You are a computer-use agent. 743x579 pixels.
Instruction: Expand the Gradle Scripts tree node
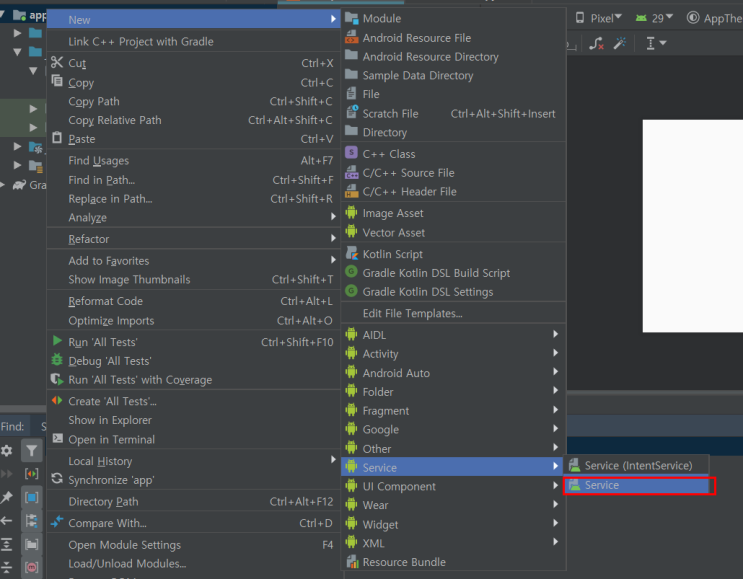pyautogui.click(x=2, y=185)
